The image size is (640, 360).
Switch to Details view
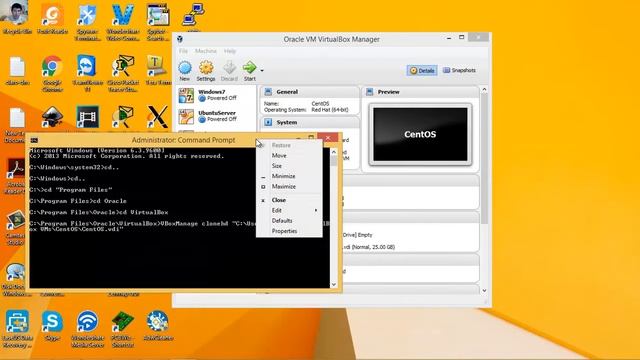tap(422, 71)
